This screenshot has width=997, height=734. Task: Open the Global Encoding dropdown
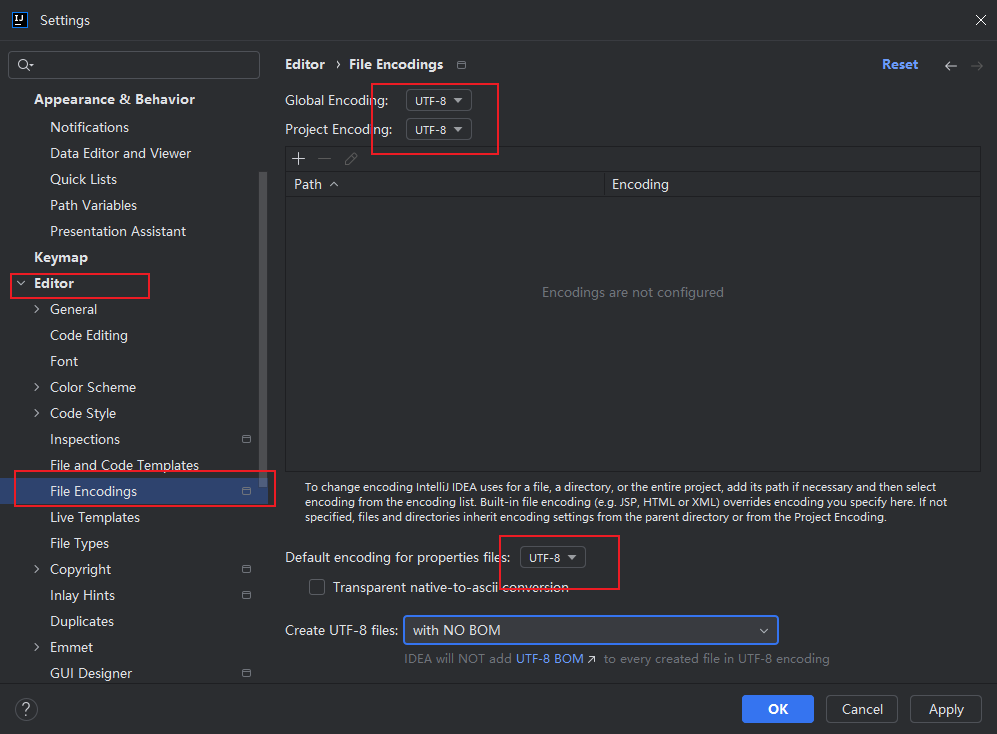[439, 100]
